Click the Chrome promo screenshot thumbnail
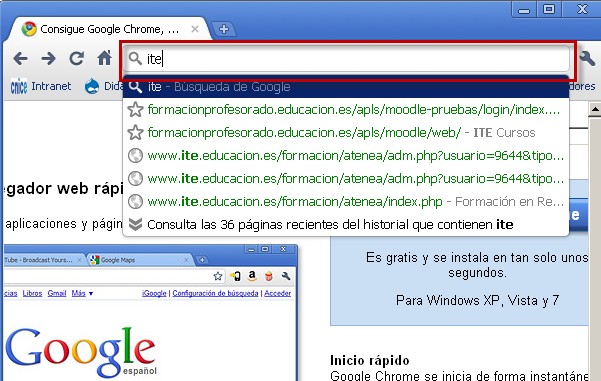Viewport: 601px width, 381px height. coord(150,313)
